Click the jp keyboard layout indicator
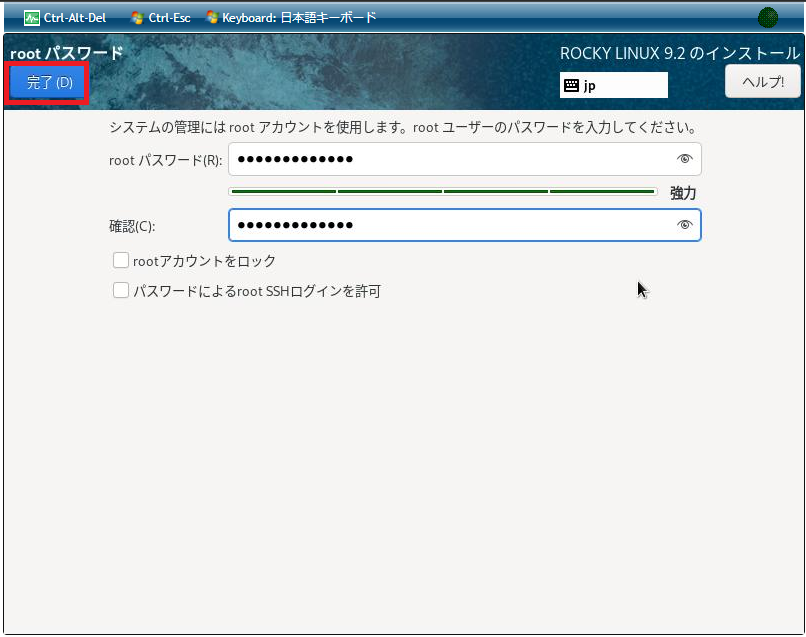This screenshot has width=806, height=637. pyautogui.click(x=613, y=85)
